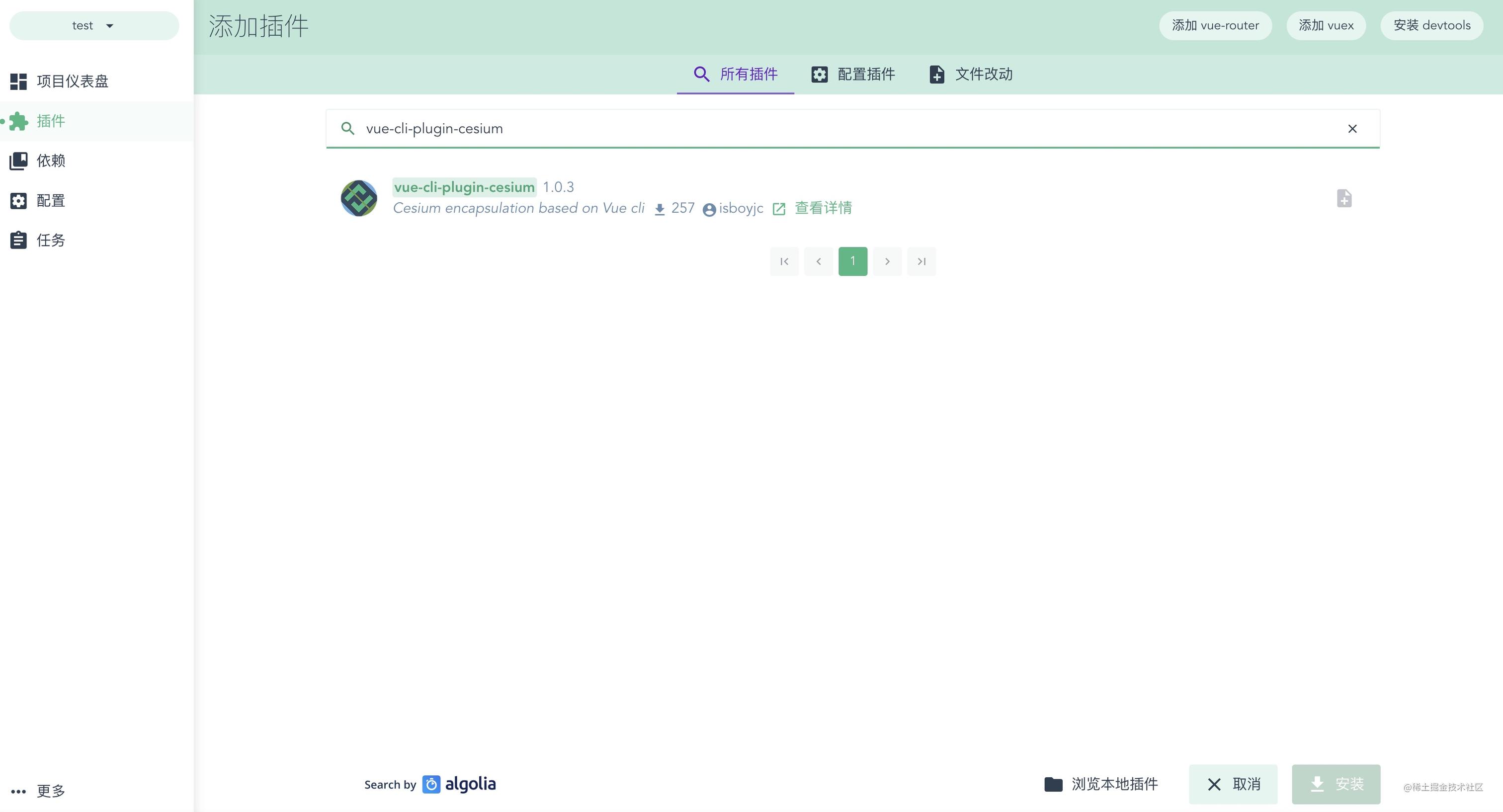
Task: Click the 取消 cancel button
Action: coord(1234,785)
